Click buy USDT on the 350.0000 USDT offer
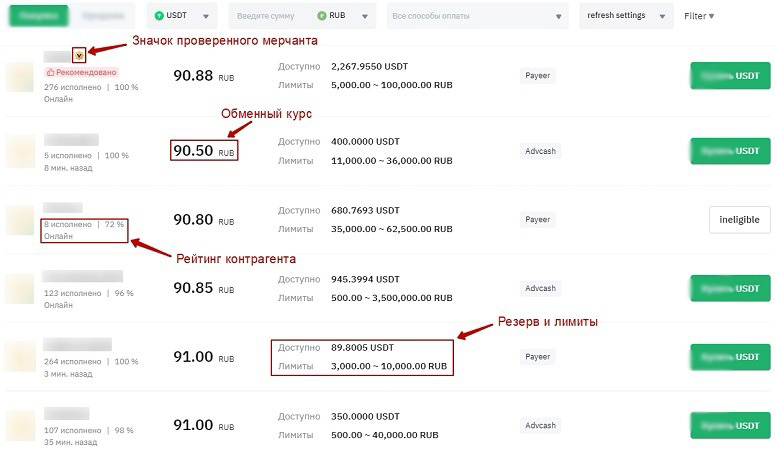Image resolution: width=775 pixels, height=458 pixels. [x=729, y=425]
